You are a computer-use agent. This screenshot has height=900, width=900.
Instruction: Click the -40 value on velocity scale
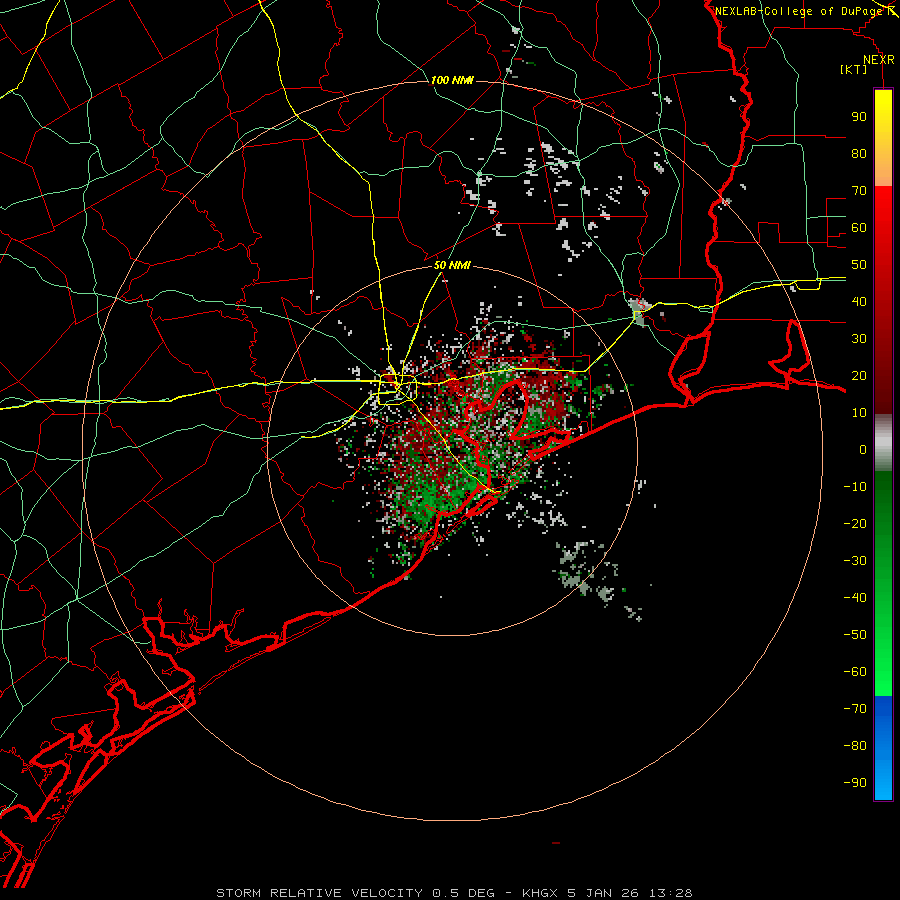[x=855, y=598]
